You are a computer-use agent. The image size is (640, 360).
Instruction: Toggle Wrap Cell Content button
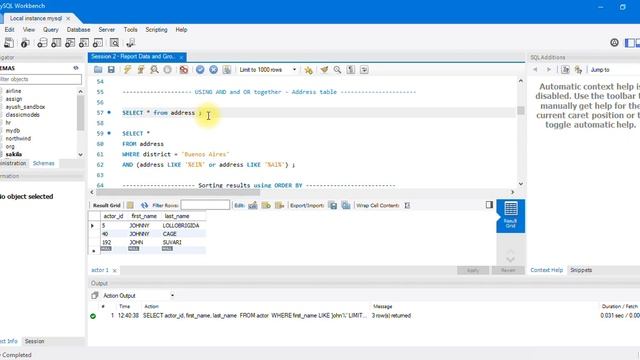(x=407, y=205)
